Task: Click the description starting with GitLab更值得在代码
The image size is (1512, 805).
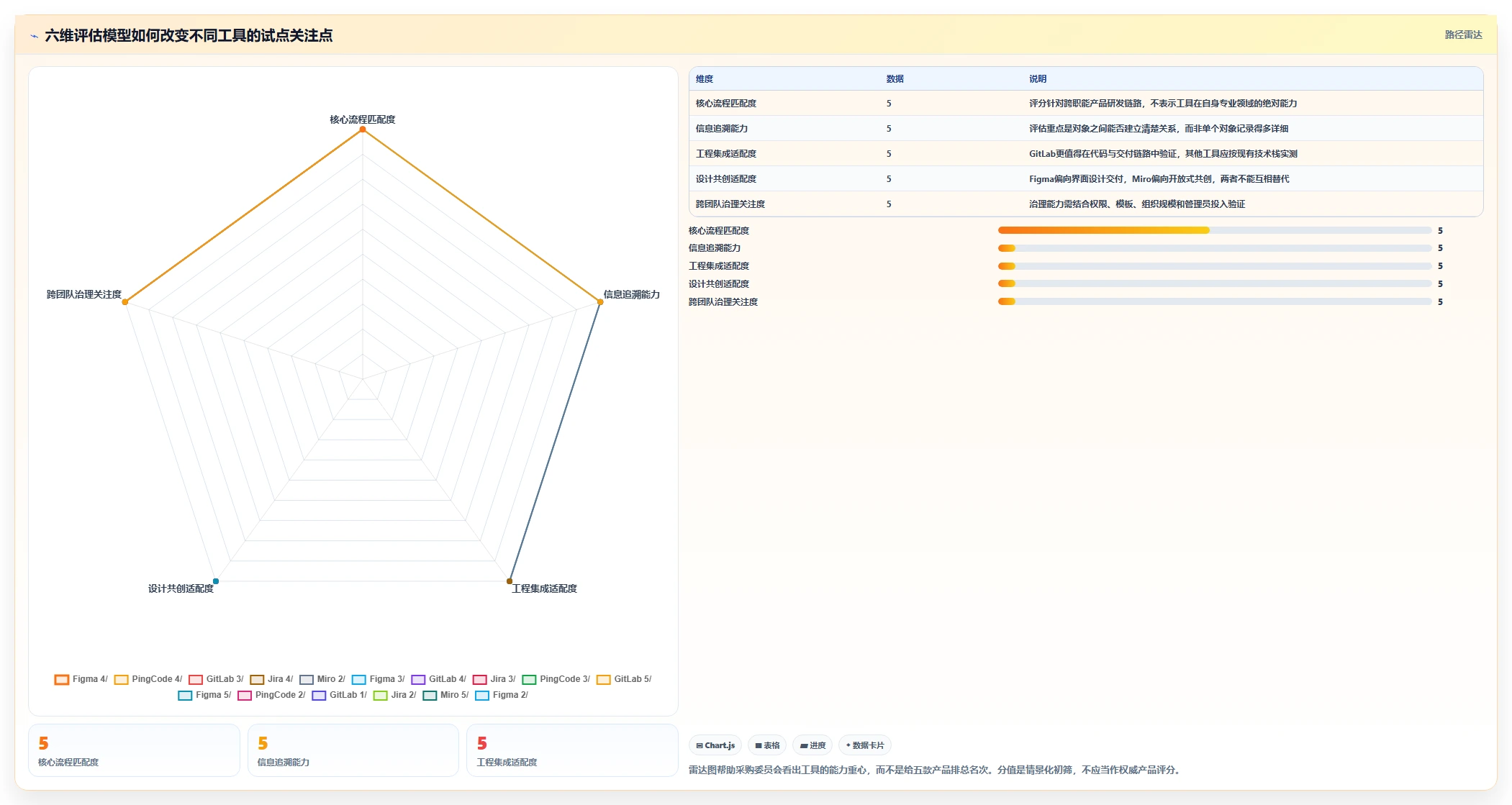Action: tap(1163, 154)
